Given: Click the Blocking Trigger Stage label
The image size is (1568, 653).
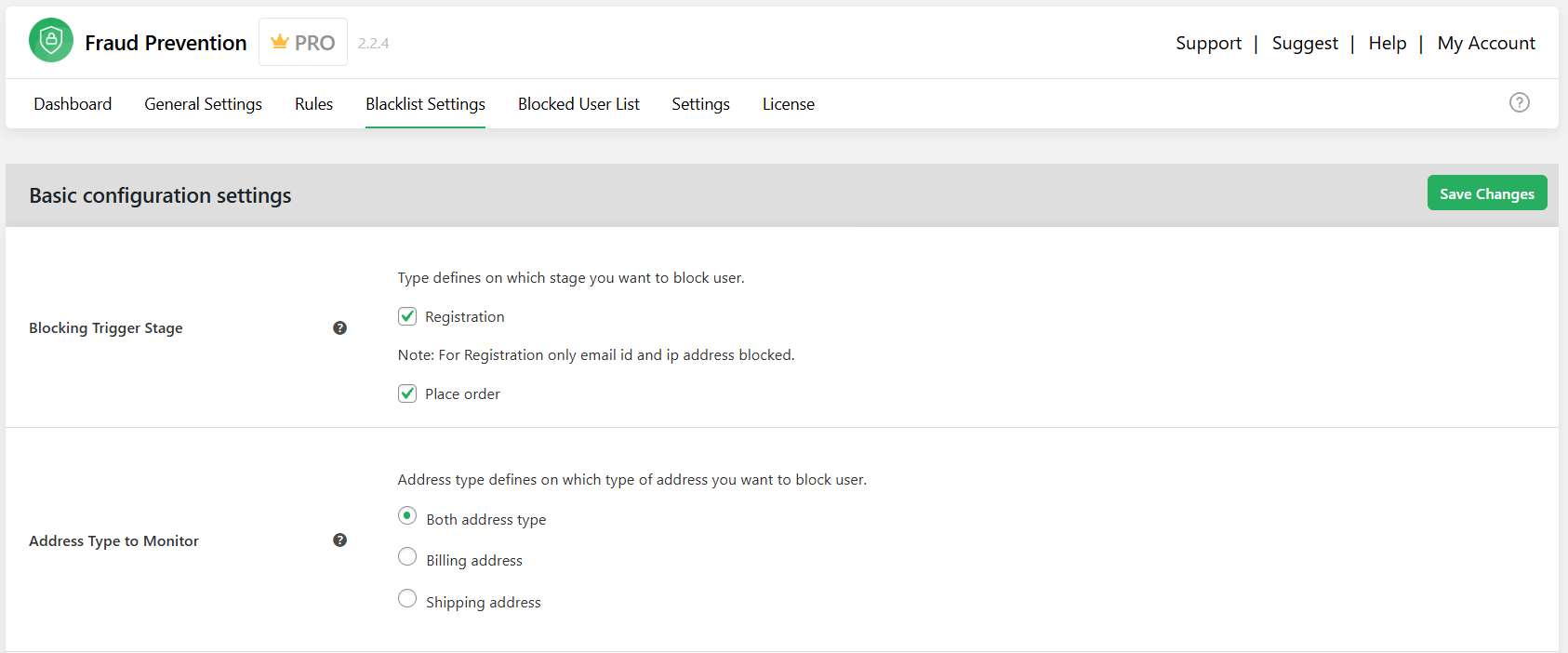Looking at the screenshot, I should [x=106, y=327].
